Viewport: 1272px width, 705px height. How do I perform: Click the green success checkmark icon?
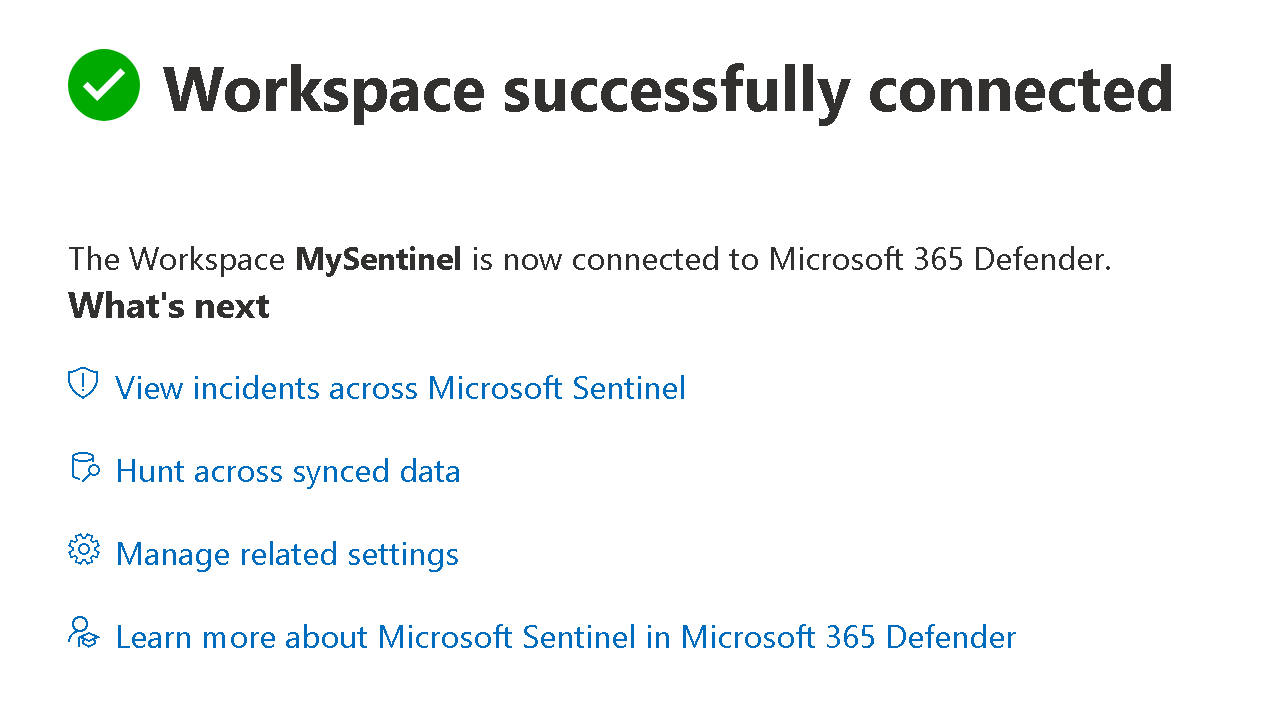click(104, 86)
